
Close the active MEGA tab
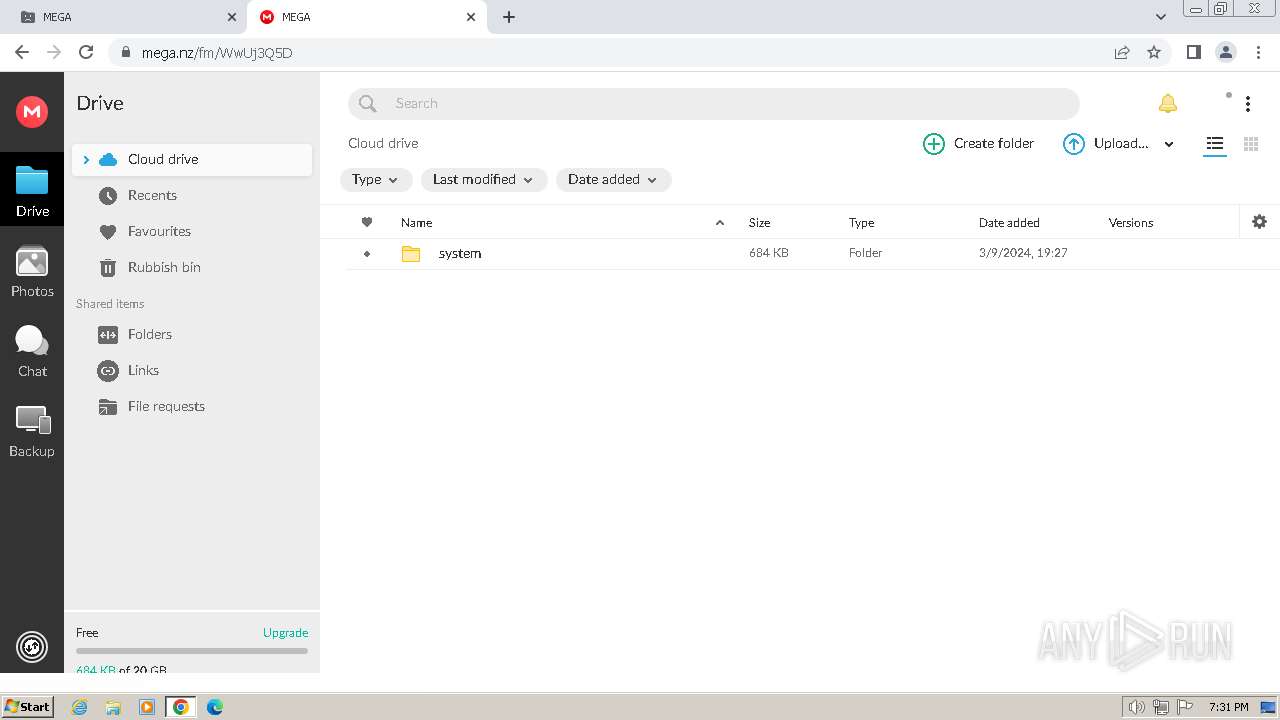coord(471,17)
